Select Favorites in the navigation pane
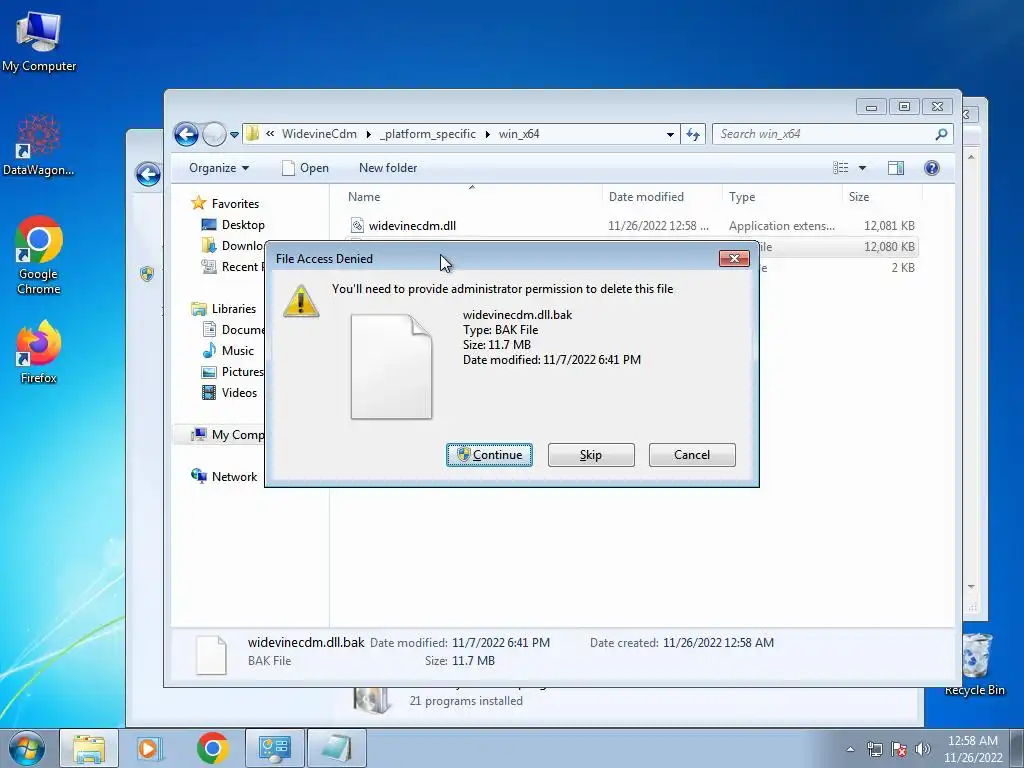The image size is (1024, 768). click(235, 204)
